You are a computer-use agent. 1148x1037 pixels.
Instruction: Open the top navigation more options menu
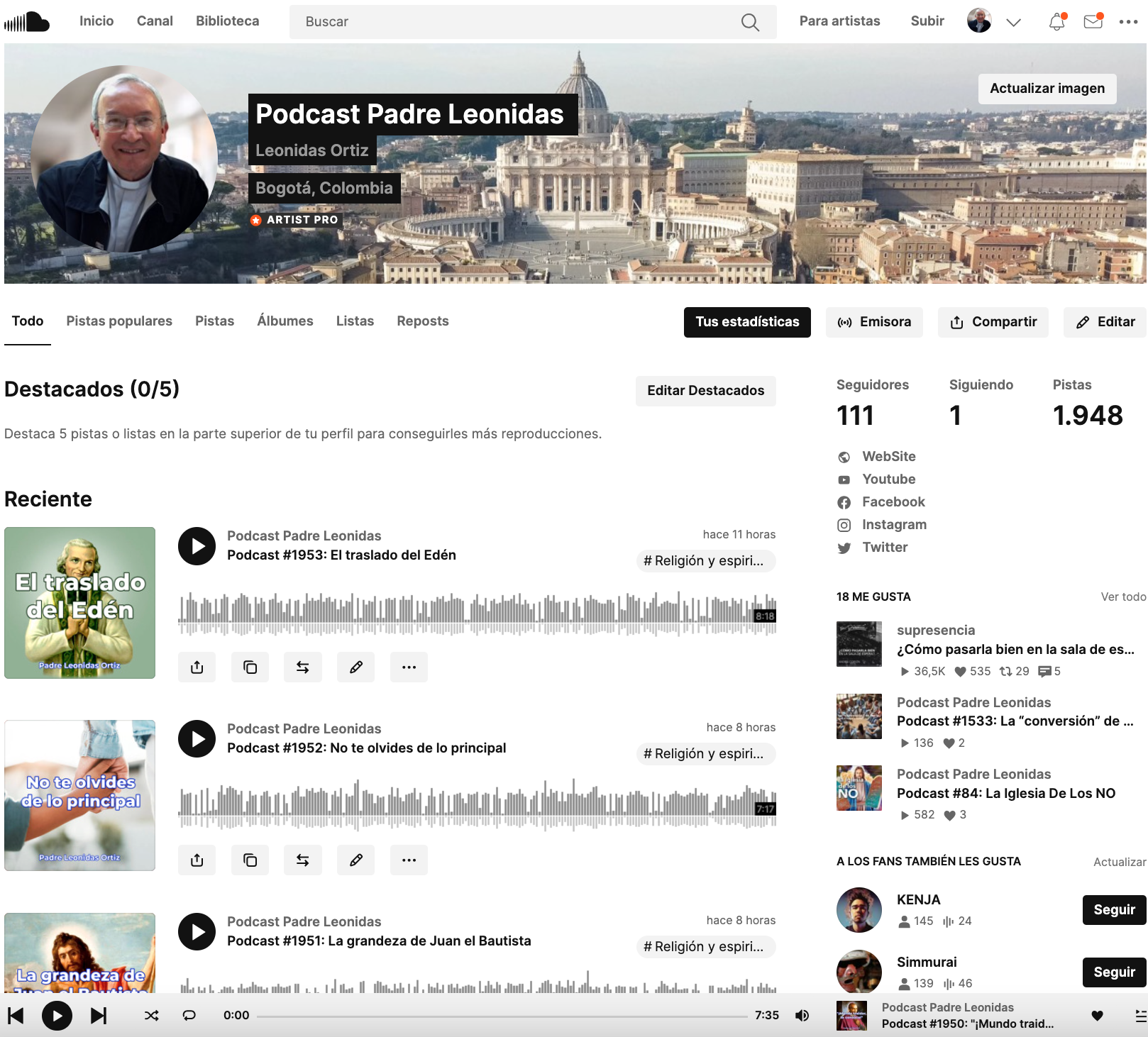[x=1128, y=21]
